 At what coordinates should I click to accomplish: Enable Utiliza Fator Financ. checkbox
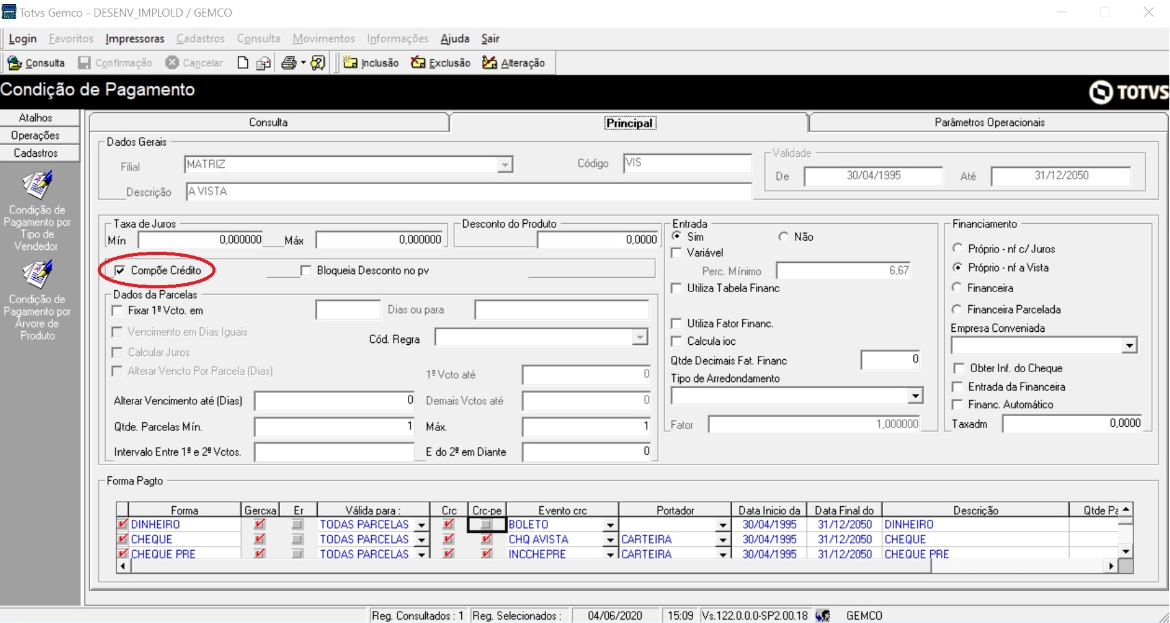click(677, 324)
